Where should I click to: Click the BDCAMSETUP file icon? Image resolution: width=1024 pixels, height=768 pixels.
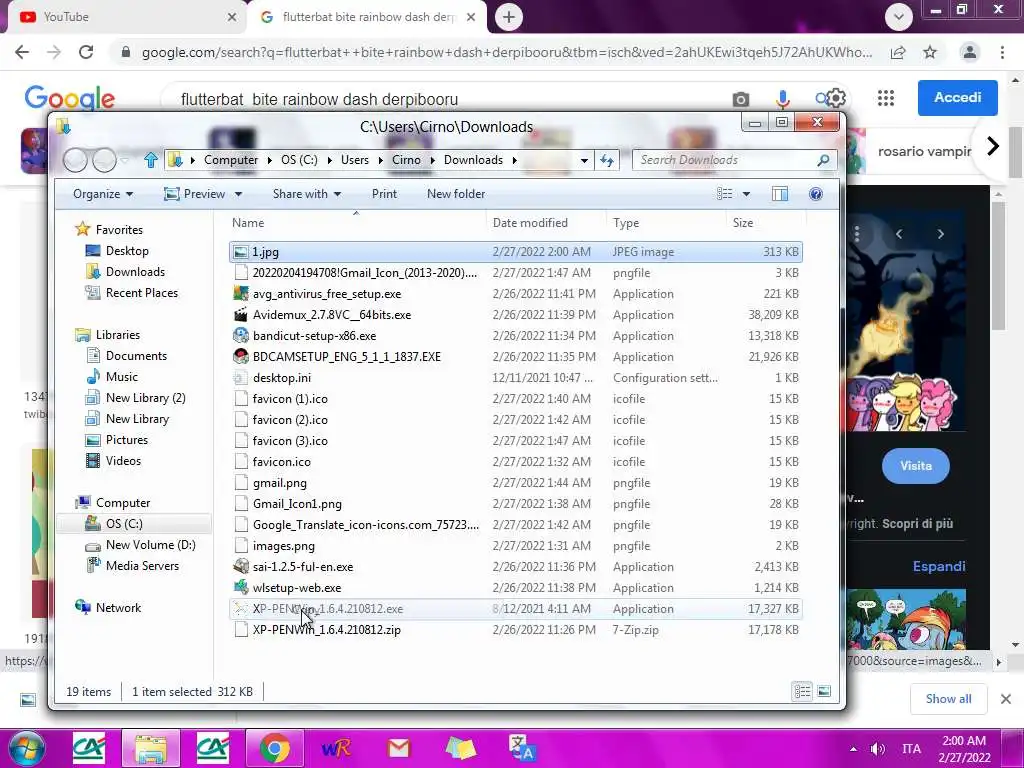tap(241, 357)
